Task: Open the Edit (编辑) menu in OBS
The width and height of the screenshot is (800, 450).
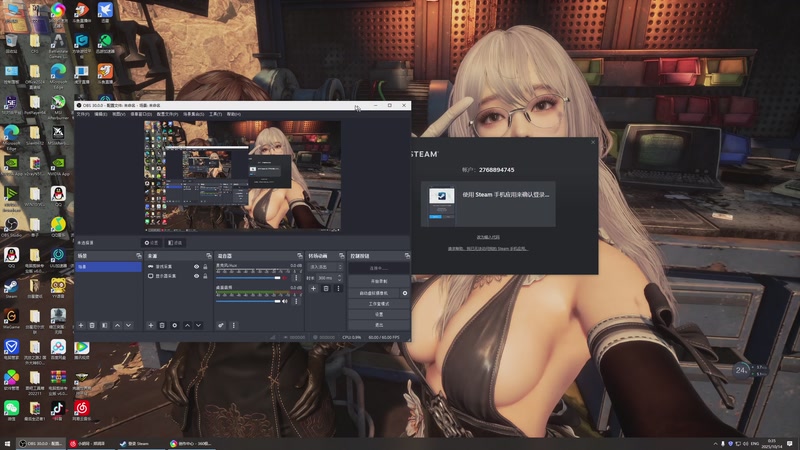Action: [x=101, y=114]
